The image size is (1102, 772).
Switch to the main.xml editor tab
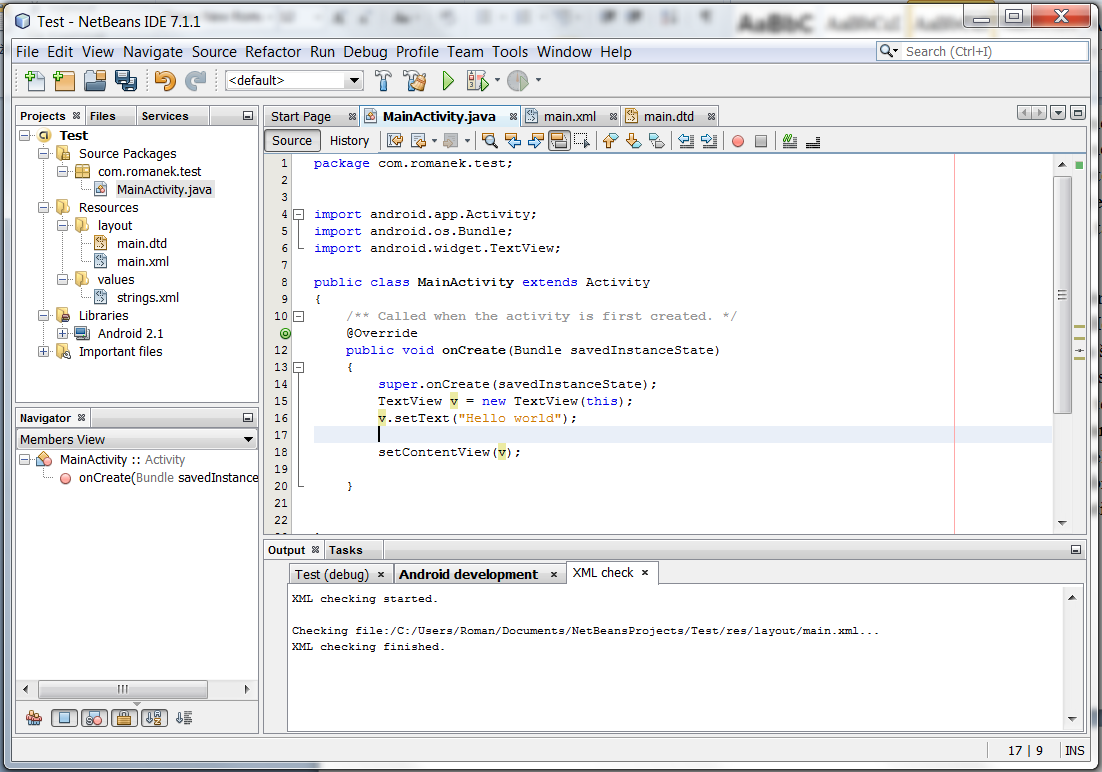coord(569,117)
